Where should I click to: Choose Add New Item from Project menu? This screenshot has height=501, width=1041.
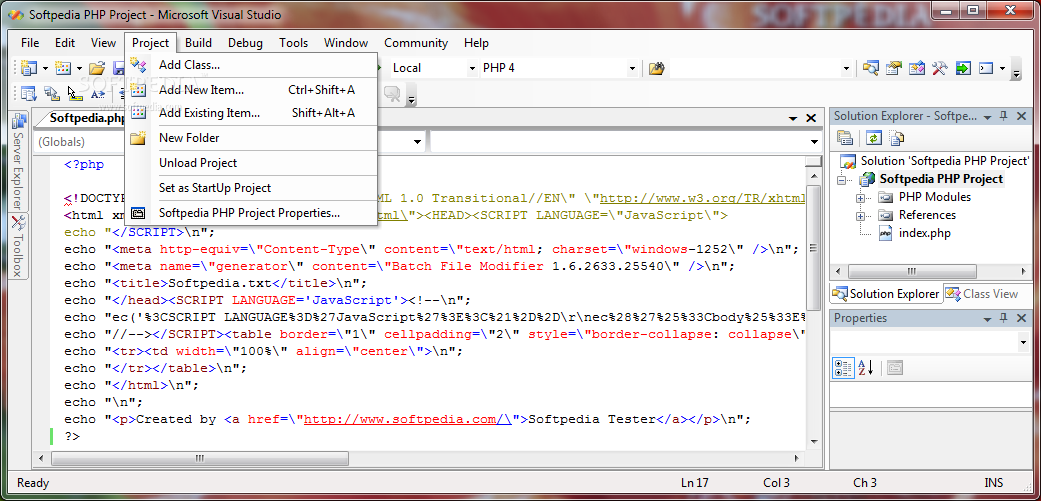point(251,90)
